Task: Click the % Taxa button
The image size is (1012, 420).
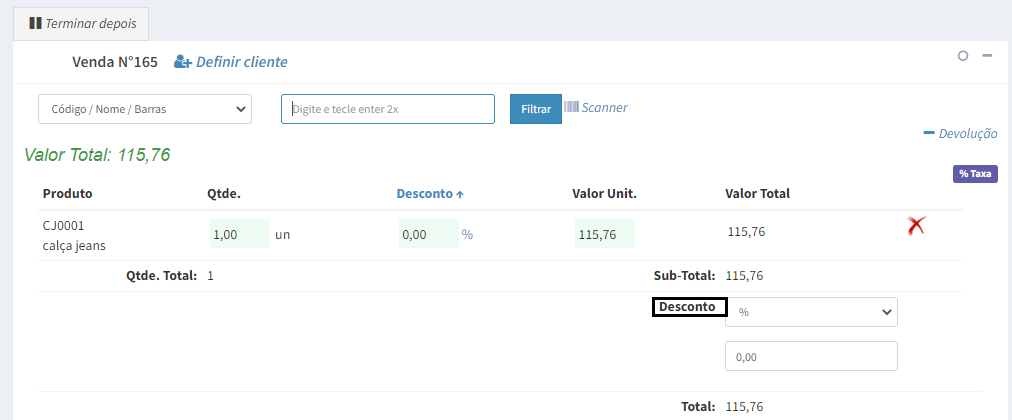Action: (974, 174)
